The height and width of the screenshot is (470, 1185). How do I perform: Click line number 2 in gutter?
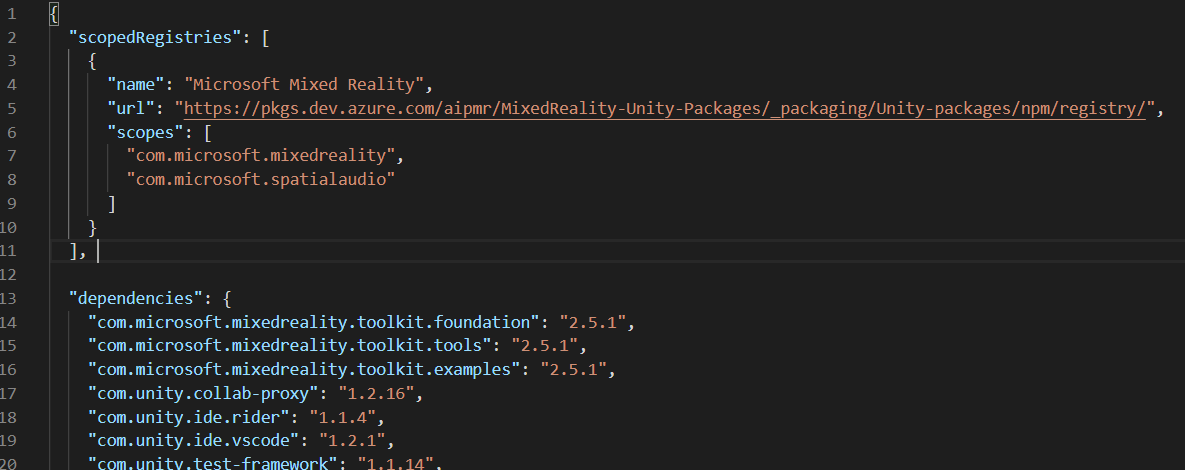click(x=11, y=37)
